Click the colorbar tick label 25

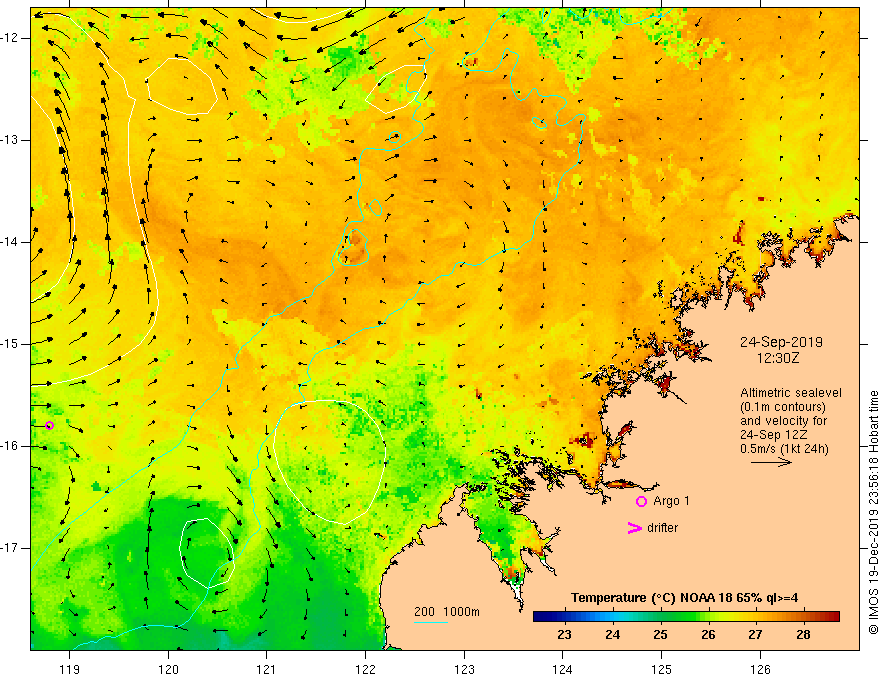[661, 635]
